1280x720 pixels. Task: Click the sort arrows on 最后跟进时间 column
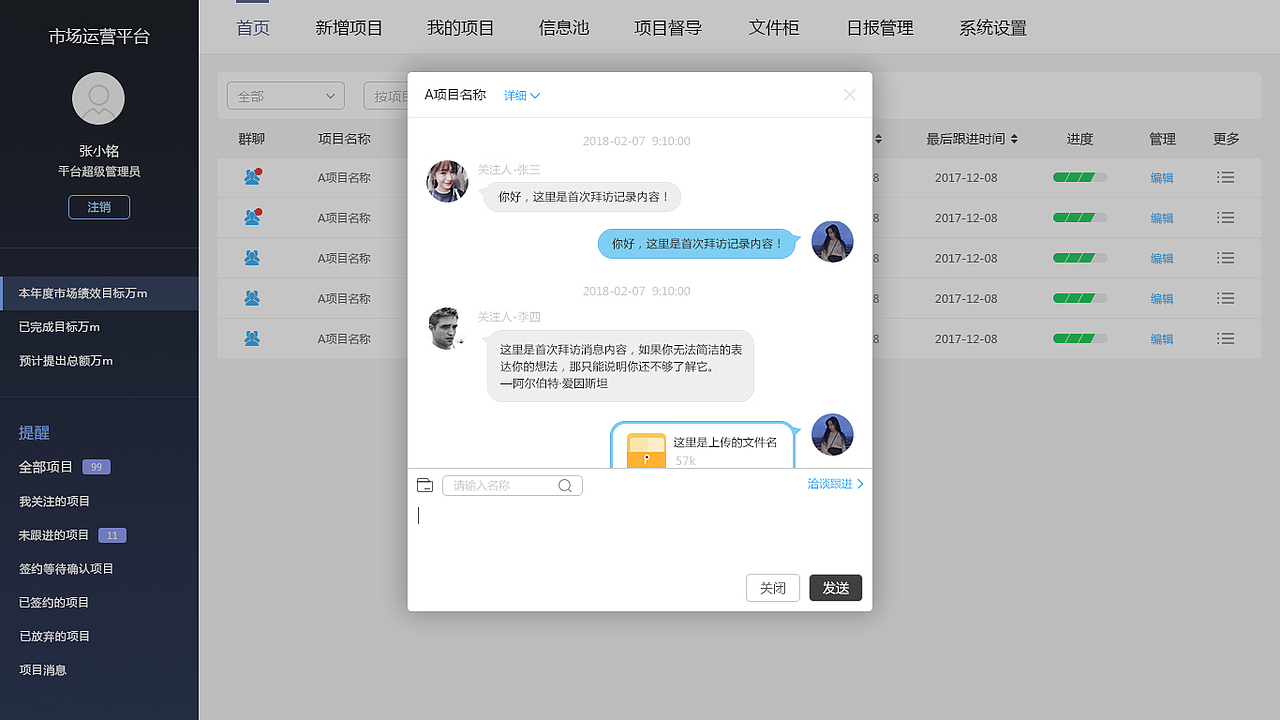1012,139
